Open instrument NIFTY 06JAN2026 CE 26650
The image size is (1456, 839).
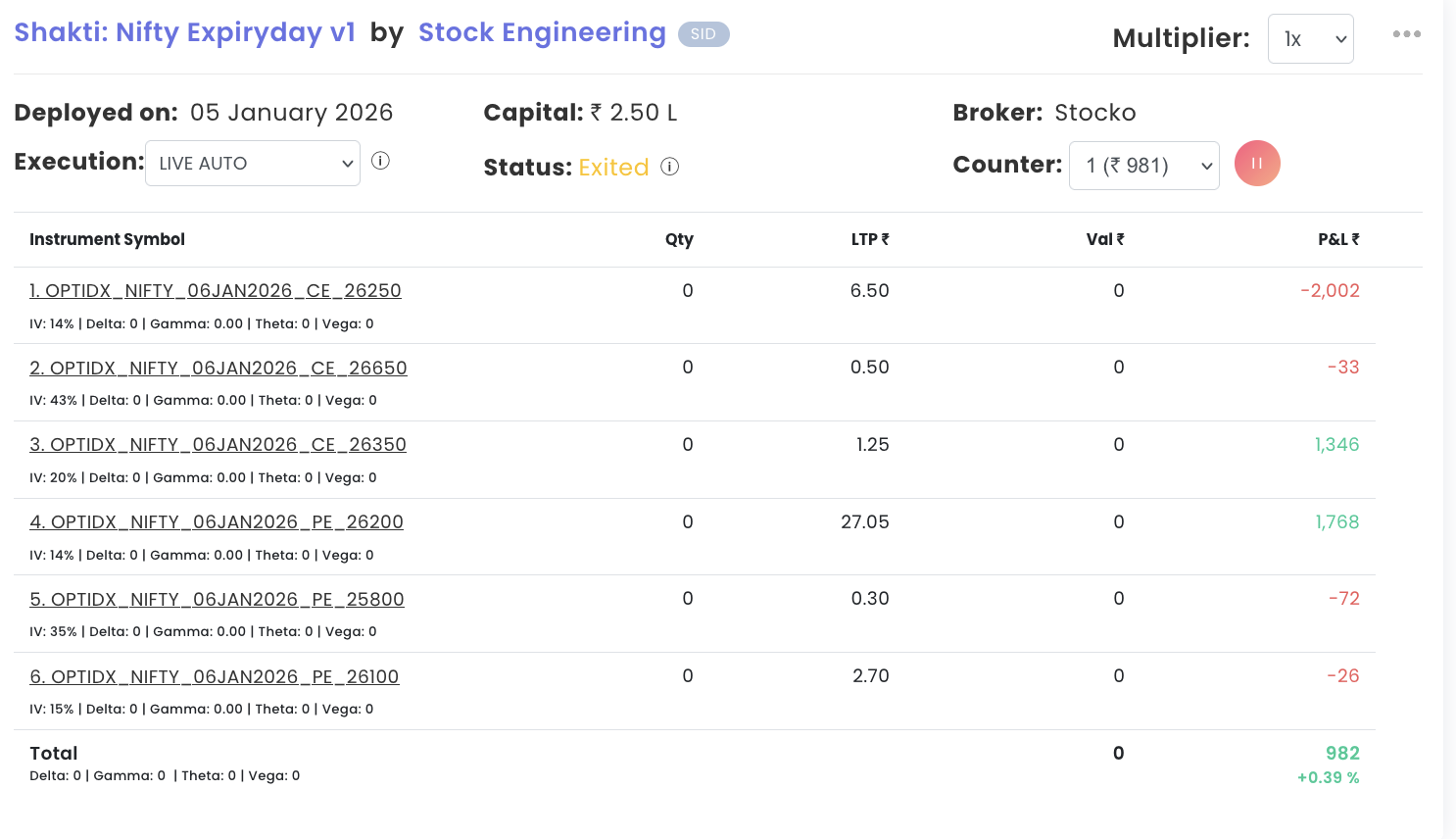point(218,369)
